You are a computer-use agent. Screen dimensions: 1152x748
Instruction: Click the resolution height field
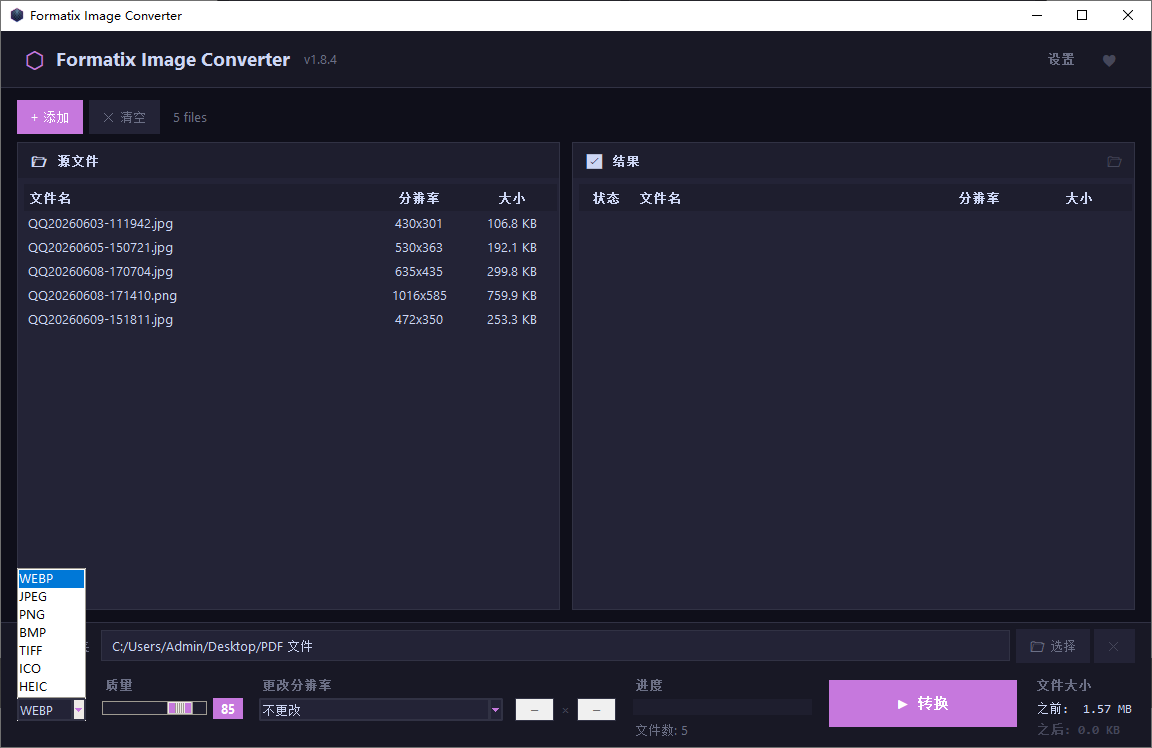pos(597,710)
